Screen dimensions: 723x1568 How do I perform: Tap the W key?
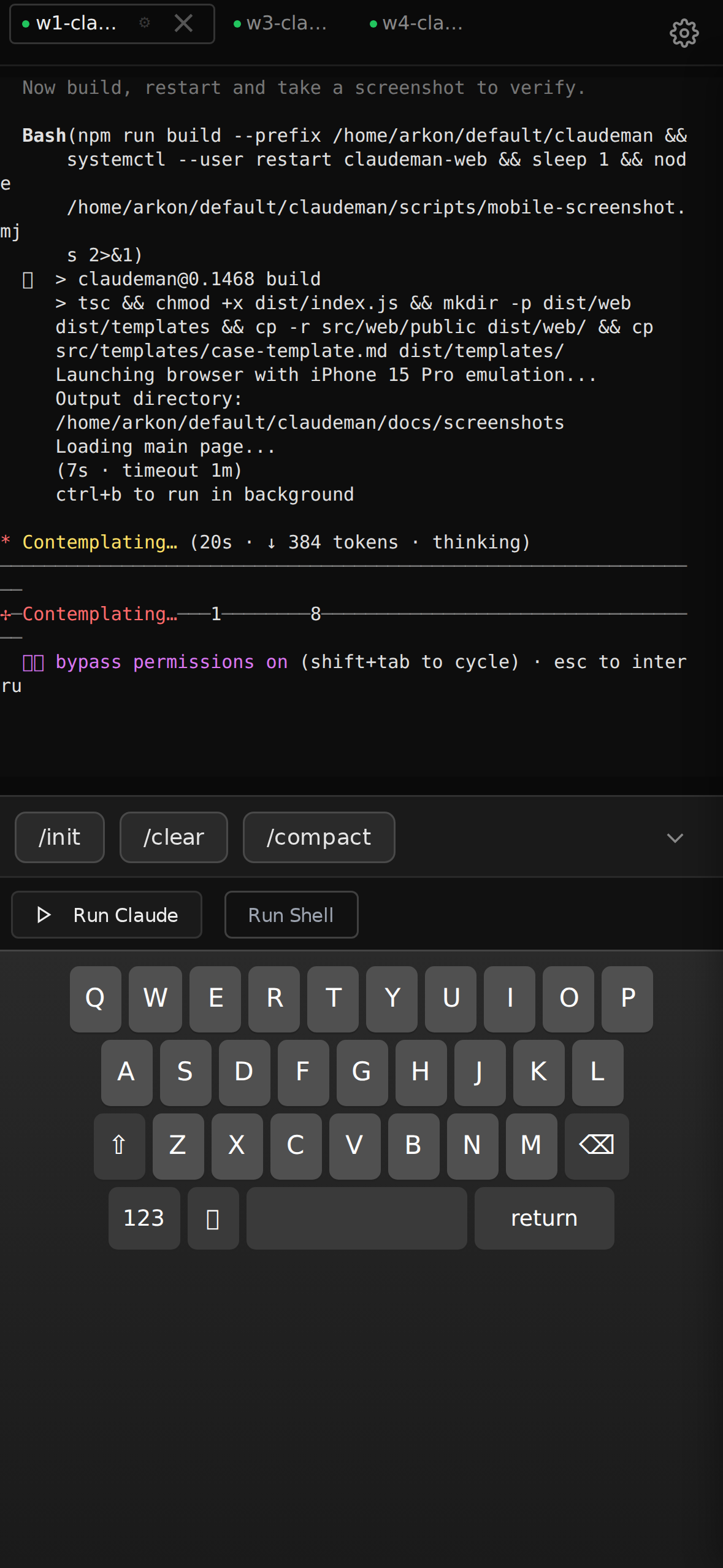coord(155,998)
